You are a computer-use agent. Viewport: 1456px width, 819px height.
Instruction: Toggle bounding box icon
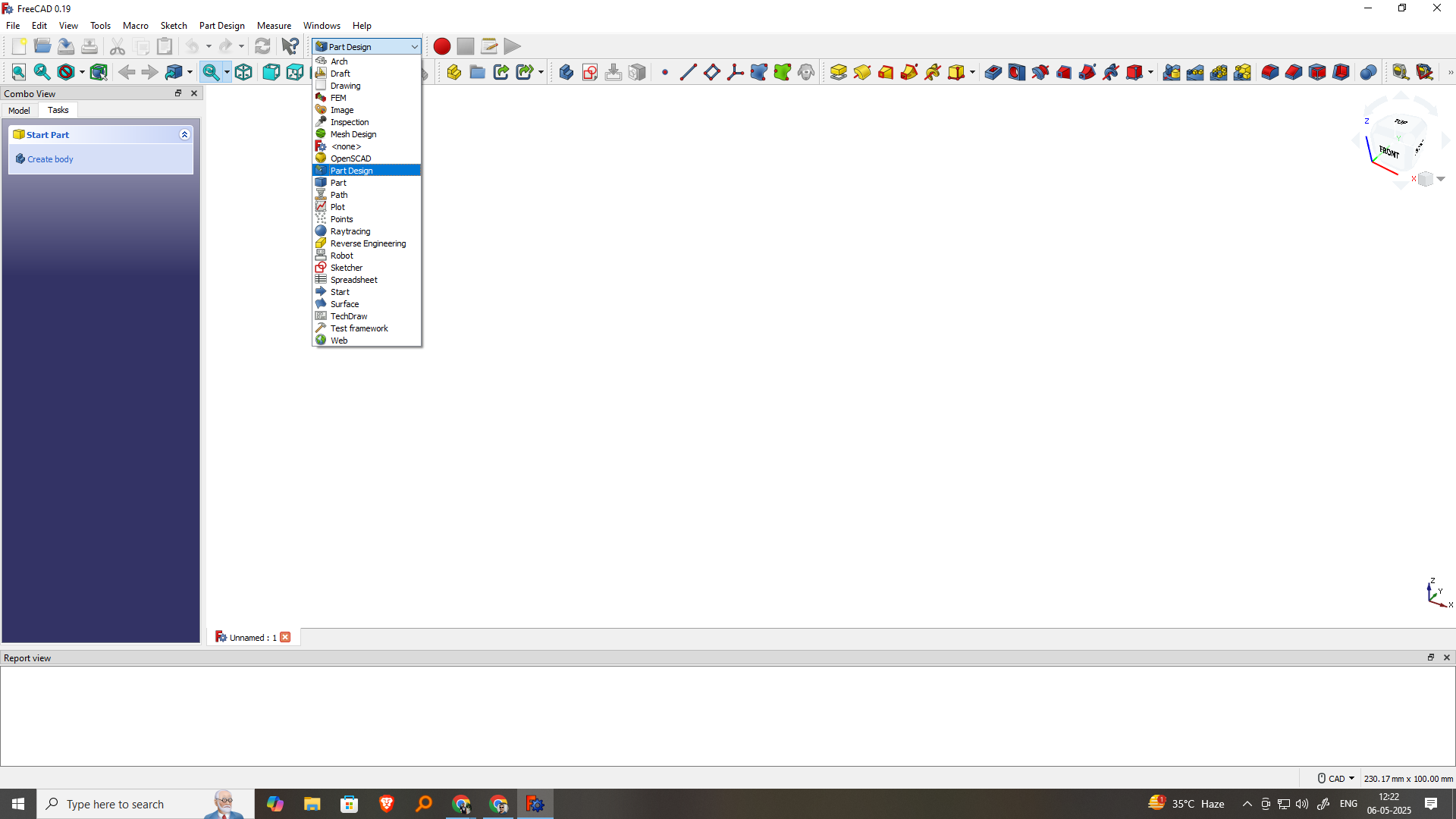[x=99, y=72]
